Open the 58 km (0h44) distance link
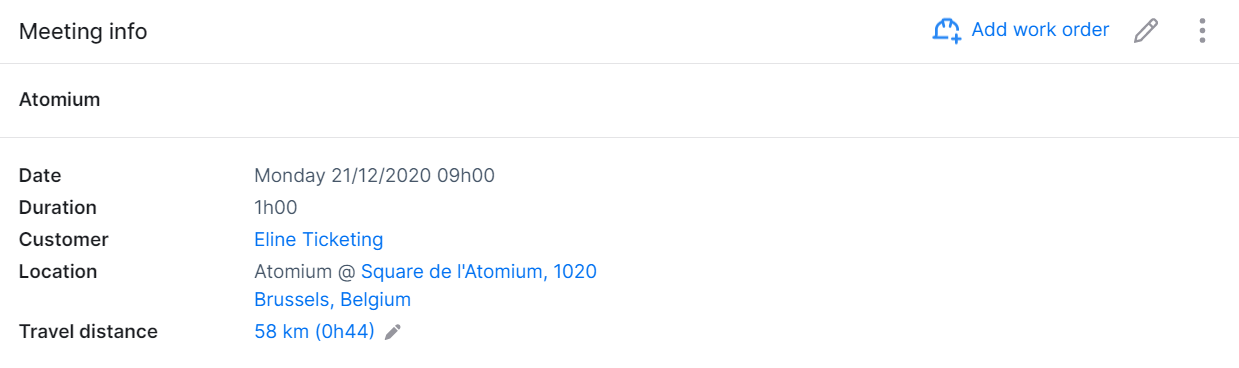1239x368 pixels. (x=315, y=332)
